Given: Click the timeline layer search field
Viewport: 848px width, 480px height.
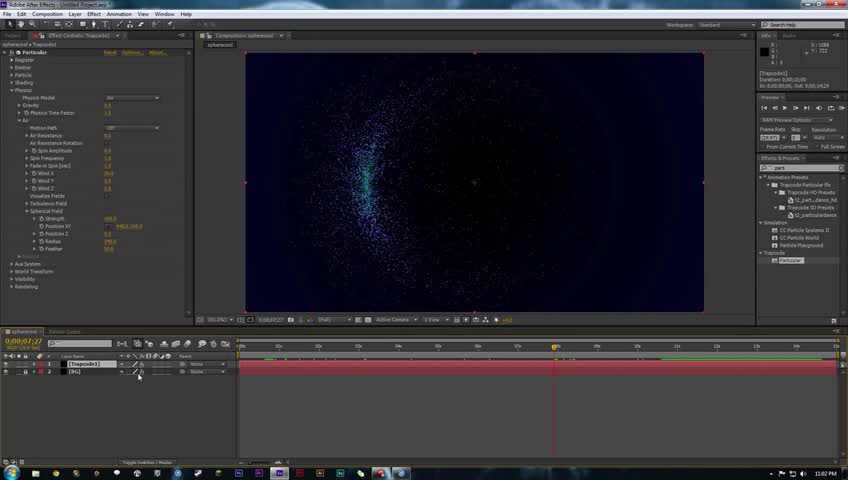Looking at the screenshot, I should point(80,343).
